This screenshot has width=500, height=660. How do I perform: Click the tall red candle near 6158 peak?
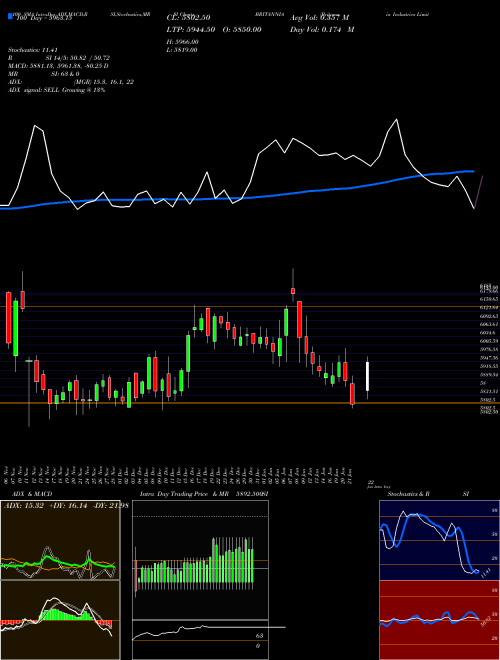299,319
